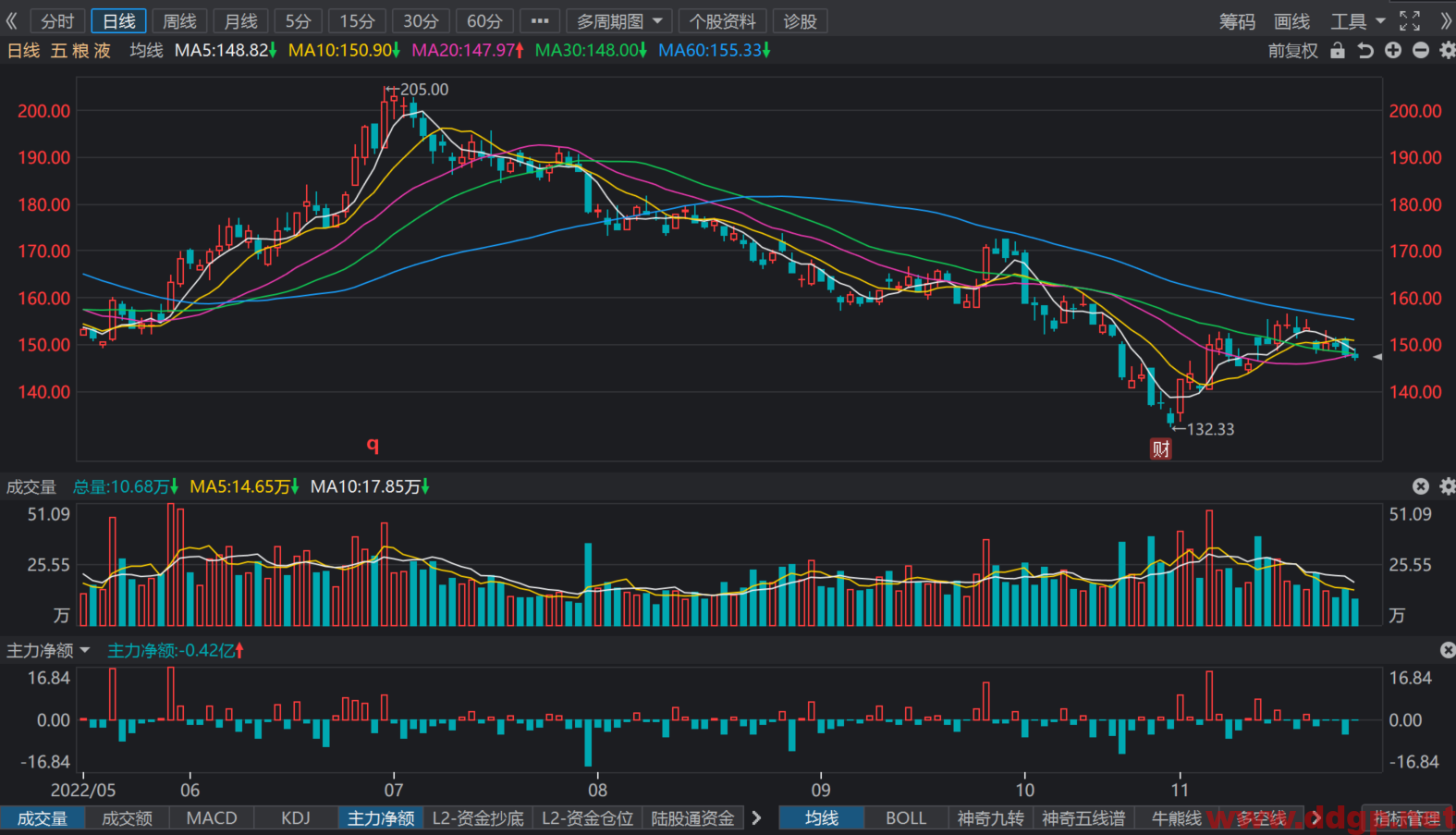The image size is (1456, 835).
Task: Show more period options via ellipsis button
Action: pos(540,20)
